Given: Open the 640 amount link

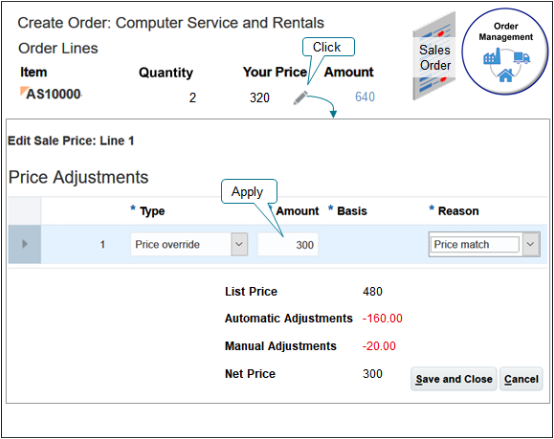Looking at the screenshot, I should 365,97.
